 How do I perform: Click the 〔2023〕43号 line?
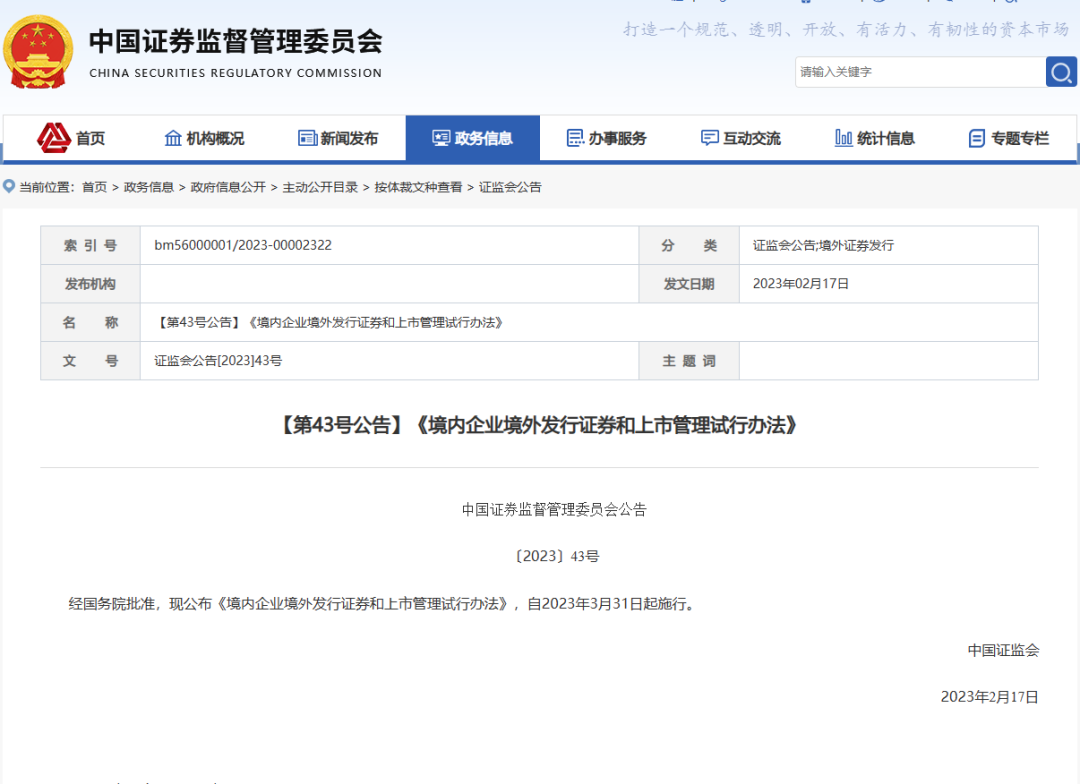click(557, 557)
